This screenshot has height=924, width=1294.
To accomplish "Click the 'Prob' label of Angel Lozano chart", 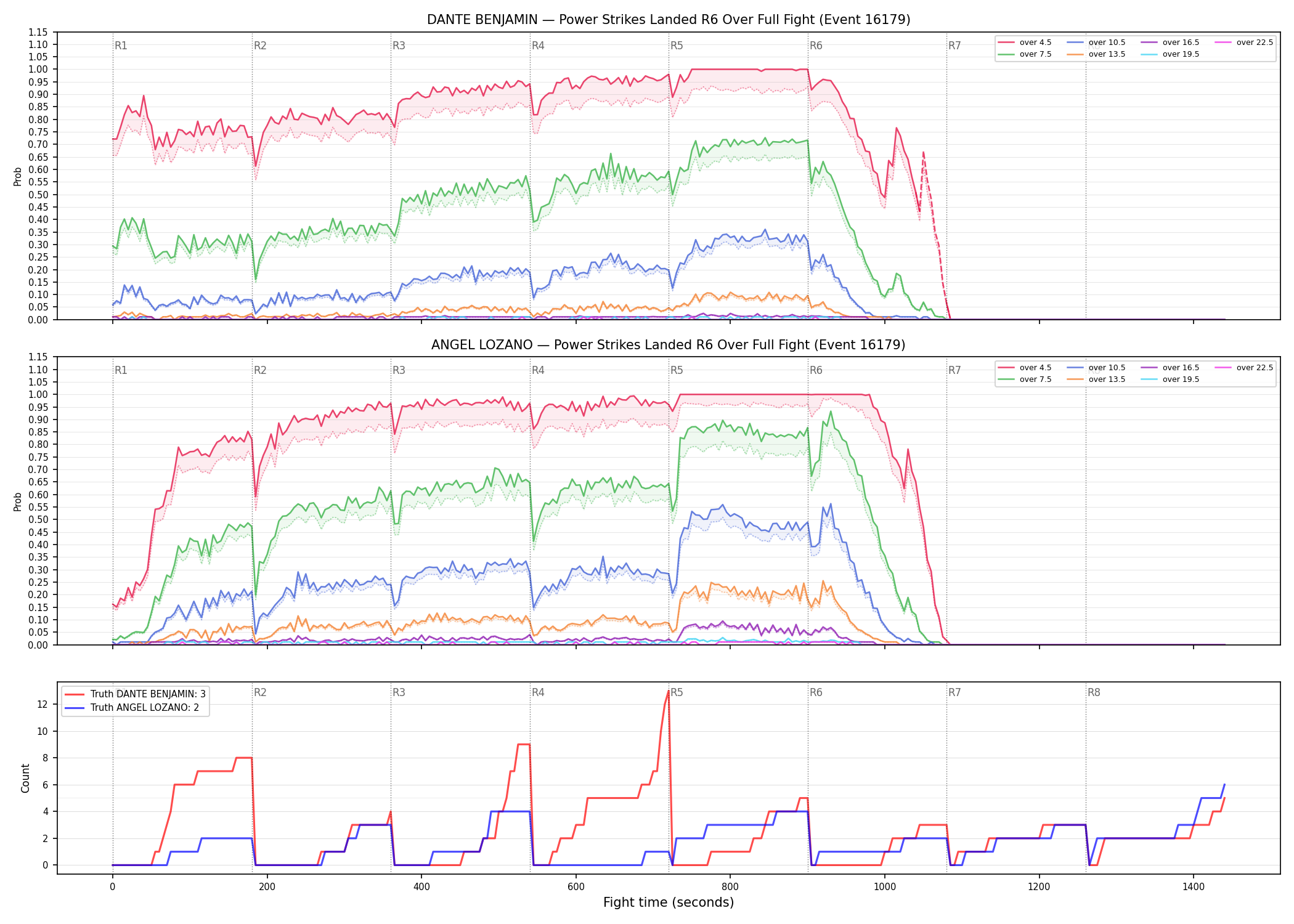I will [18, 502].
